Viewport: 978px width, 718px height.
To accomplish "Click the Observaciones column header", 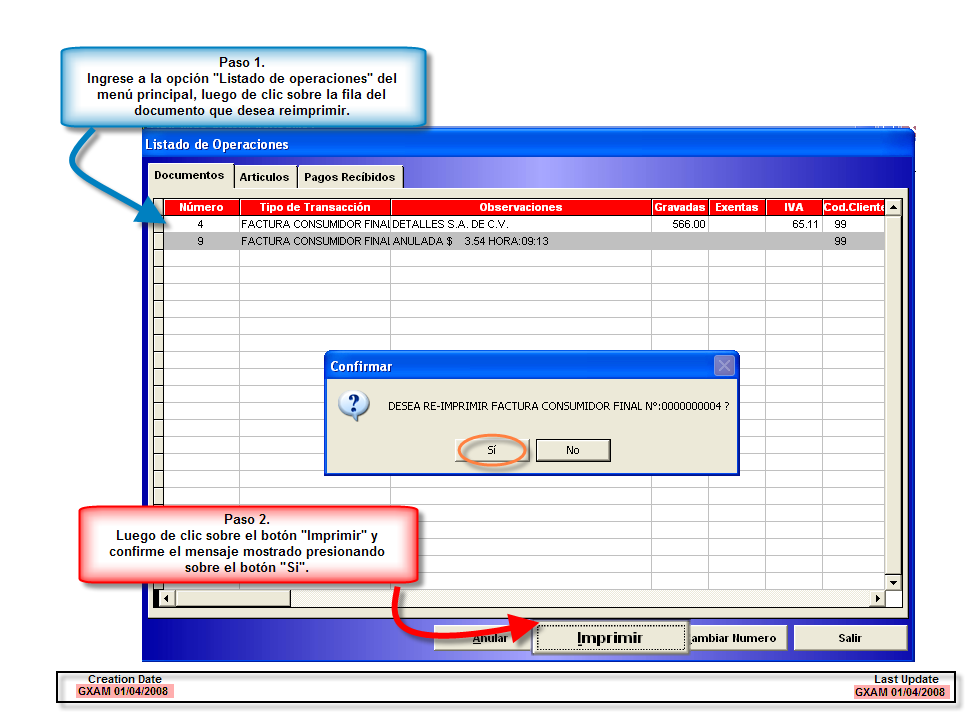I will (520, 207).
